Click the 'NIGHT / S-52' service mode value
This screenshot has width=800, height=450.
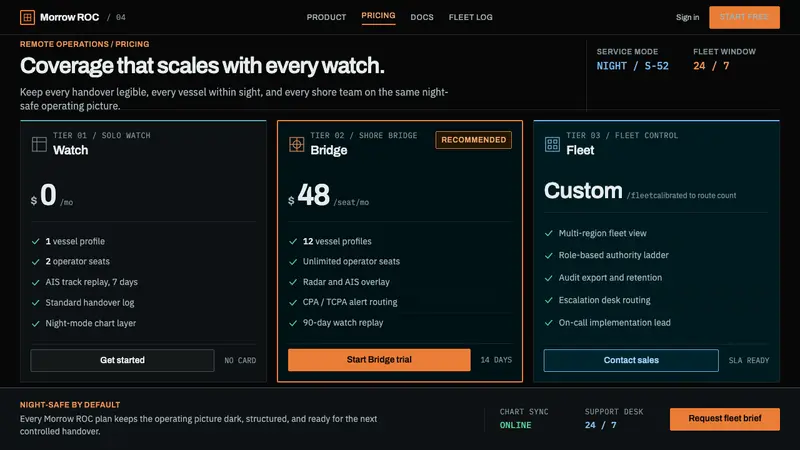point(632,66)
